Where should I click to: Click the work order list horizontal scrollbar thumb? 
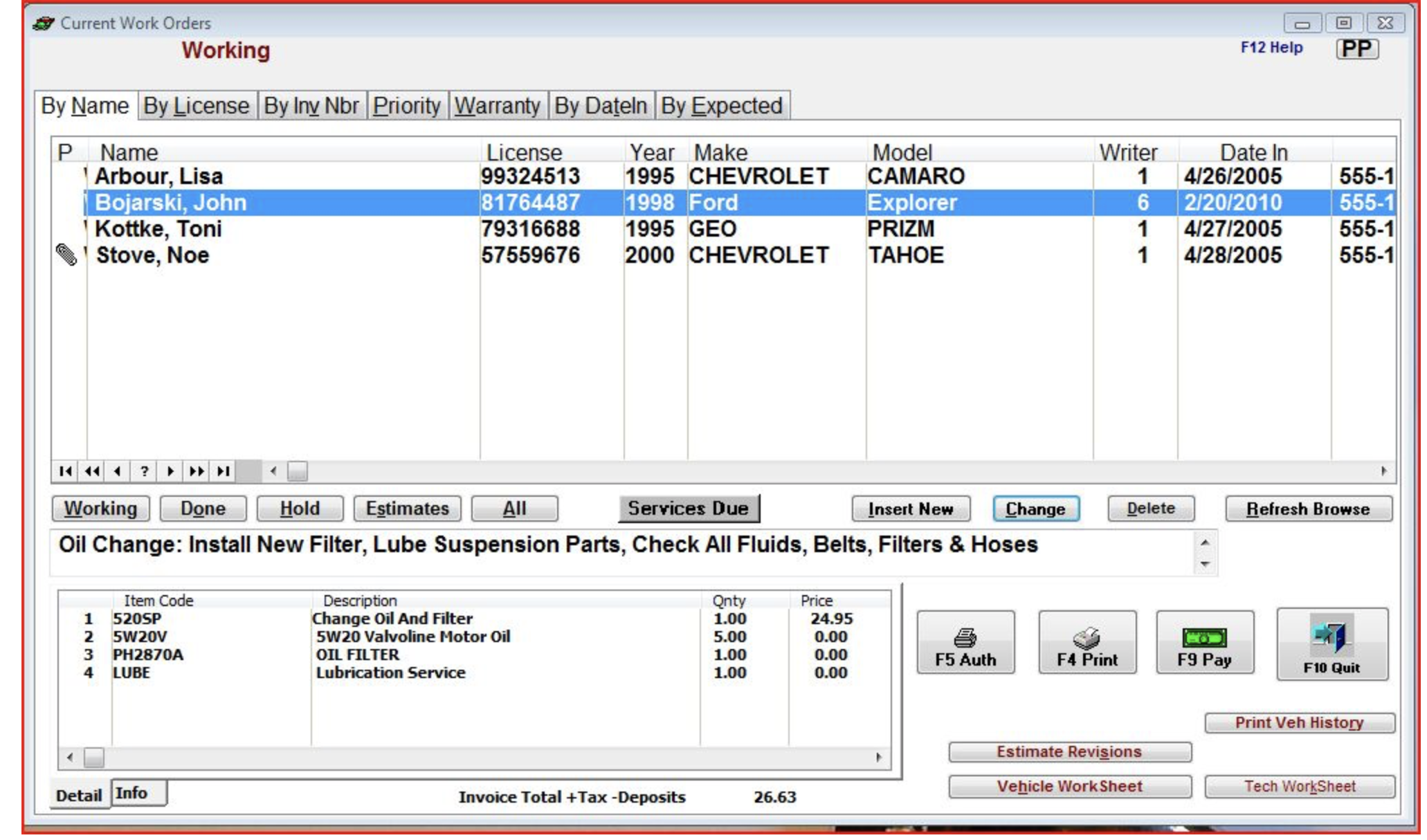(x=298, y=471)
